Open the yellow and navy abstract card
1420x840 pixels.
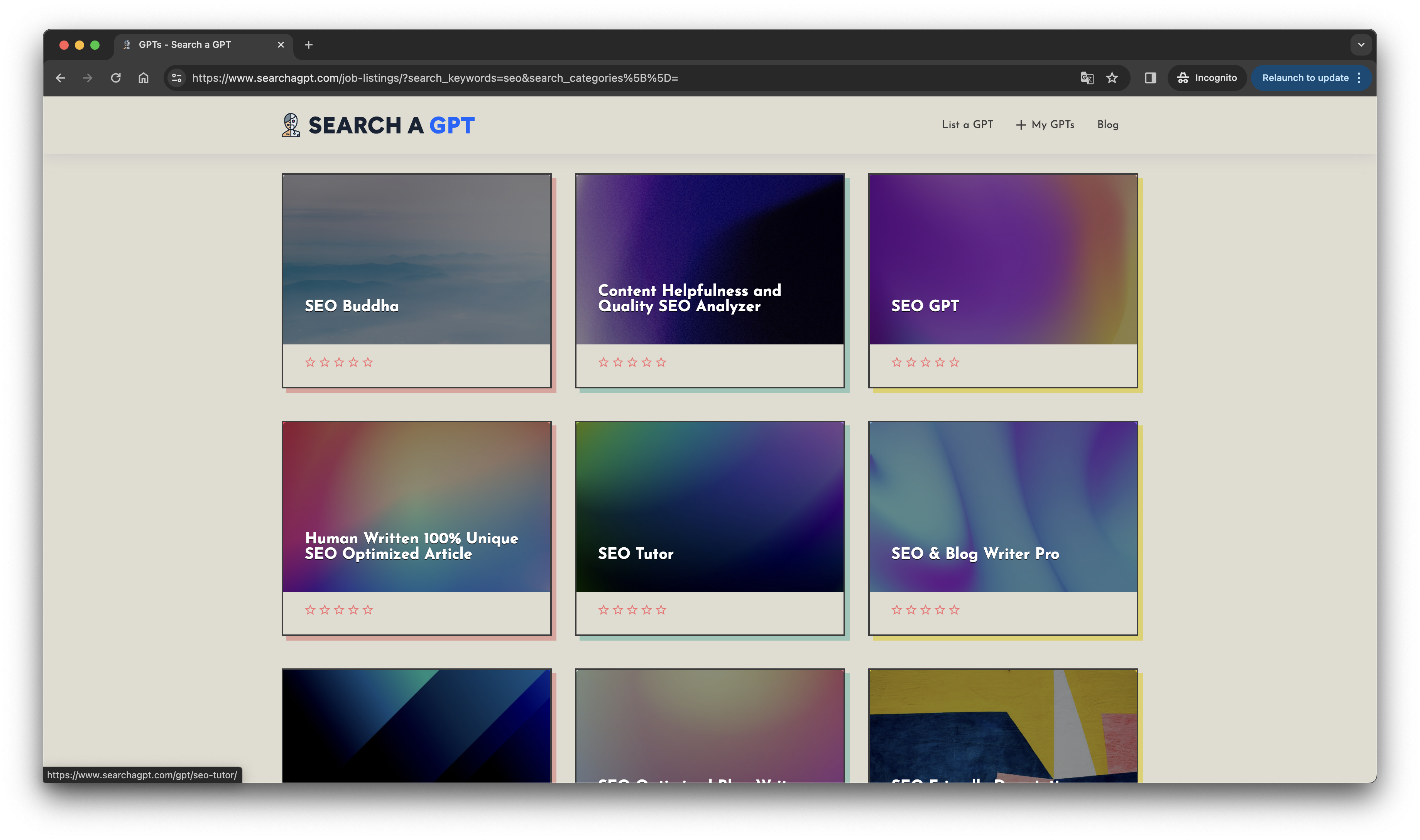click(1003, 726)
